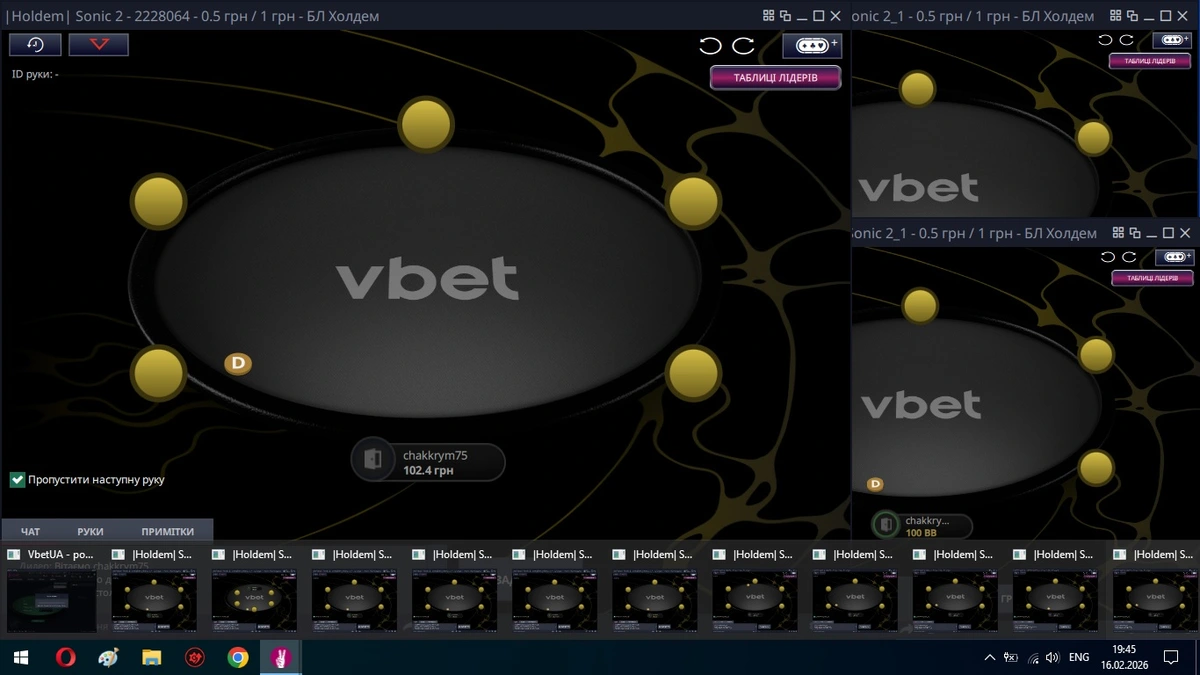1200x675 pixels.
Task: Select the ПРИМІТКИ tab
Action: pos(168,531)
